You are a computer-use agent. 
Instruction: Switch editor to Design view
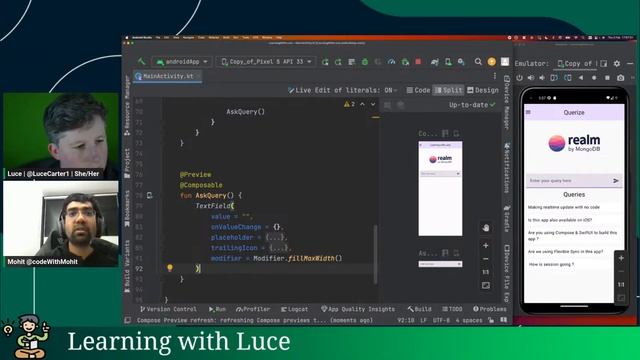482,90
